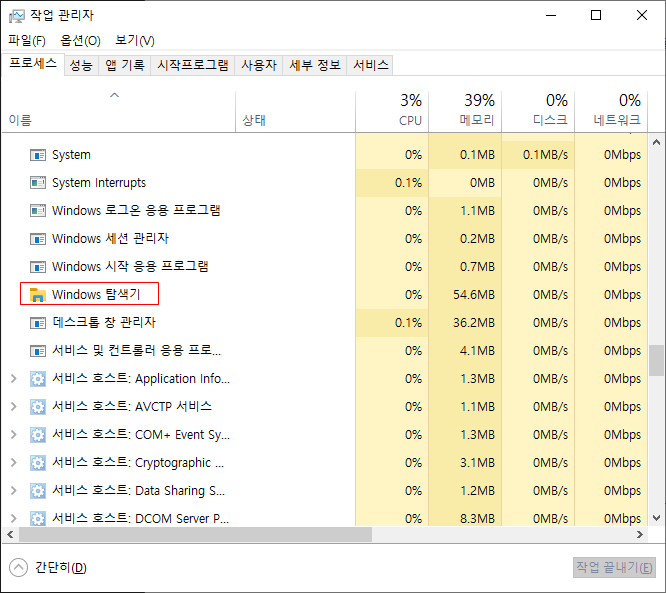Click gear icon of 서비스 호스트: DCOM Server
The width and height of the screenshot is (666, 593).
pos(38,519)
